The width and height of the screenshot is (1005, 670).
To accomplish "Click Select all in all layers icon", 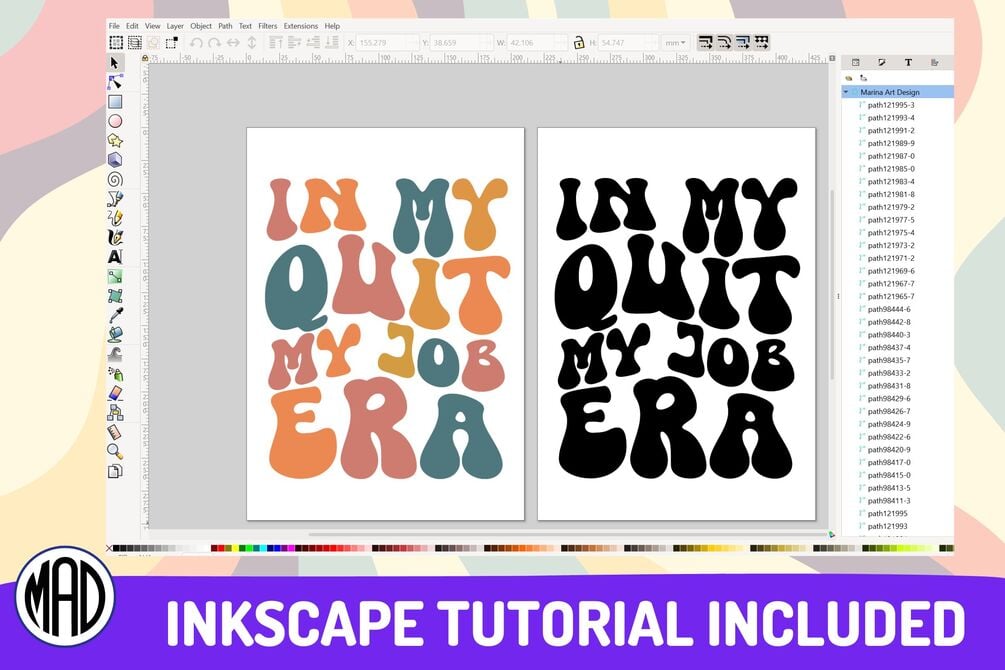I will (x=135, y=42).
